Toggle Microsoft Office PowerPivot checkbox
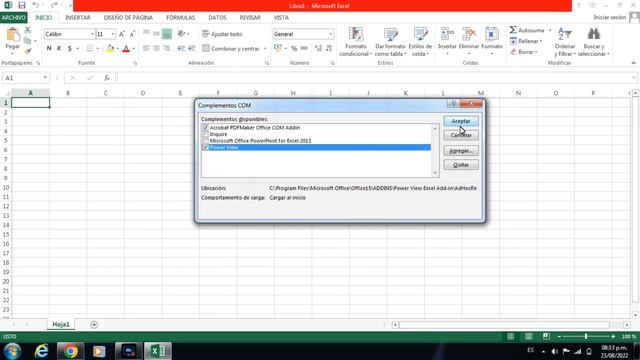 [205, 141]
